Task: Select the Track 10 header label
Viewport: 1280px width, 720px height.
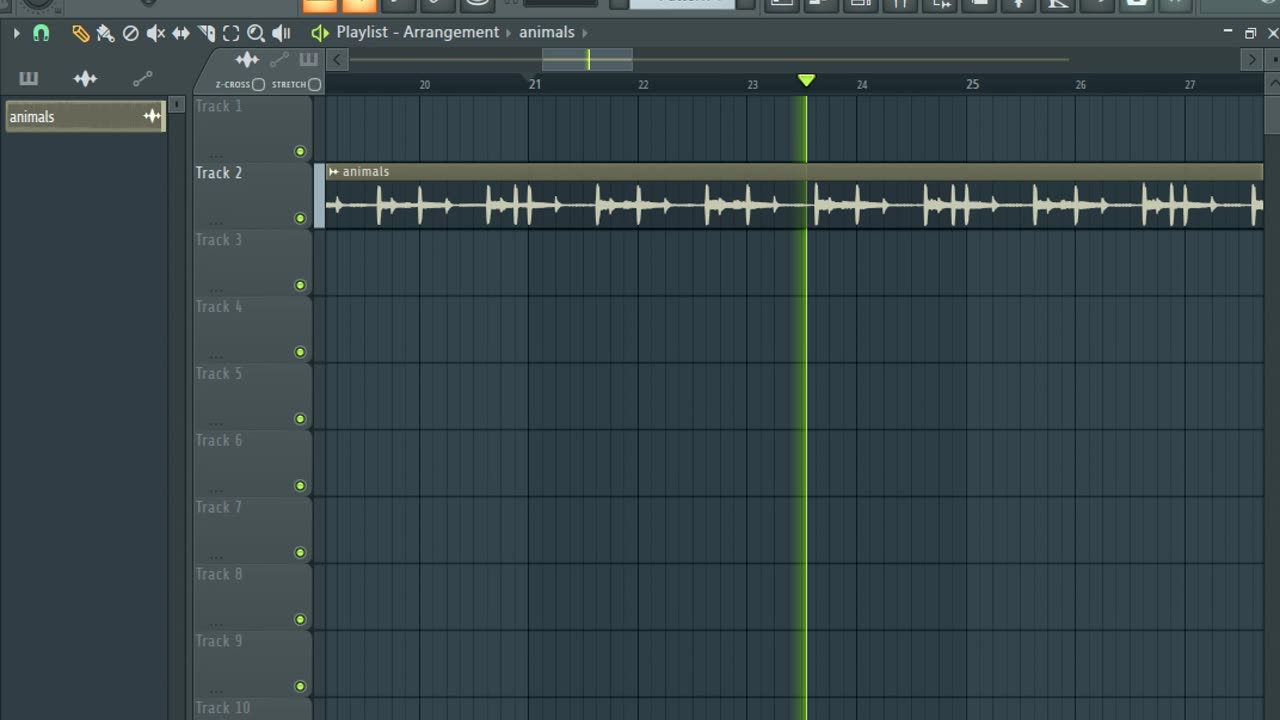Action: 223,708
